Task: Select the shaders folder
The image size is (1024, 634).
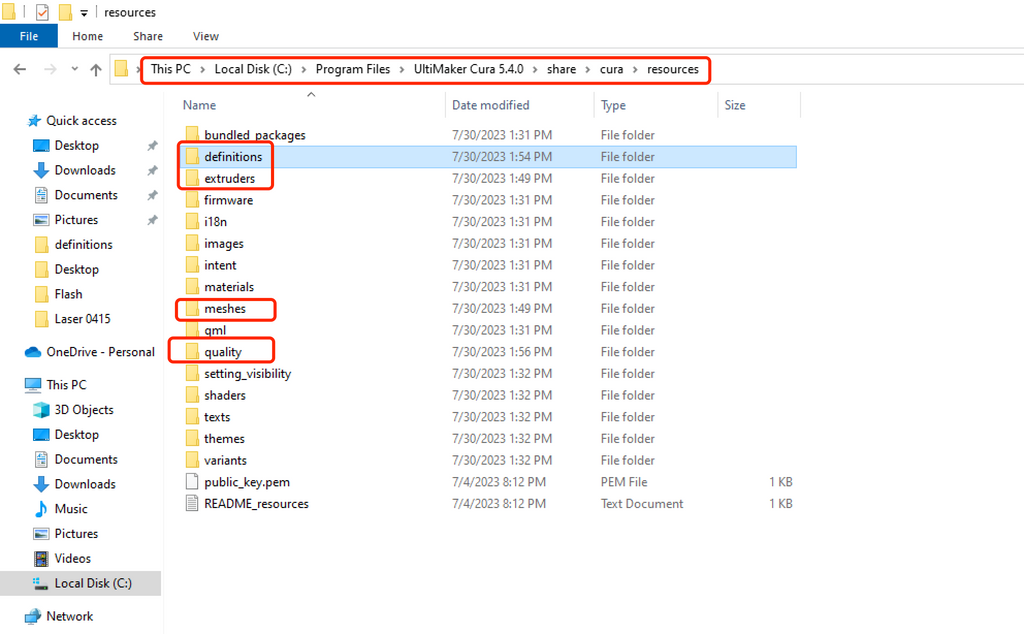Action: pos(225,395)
